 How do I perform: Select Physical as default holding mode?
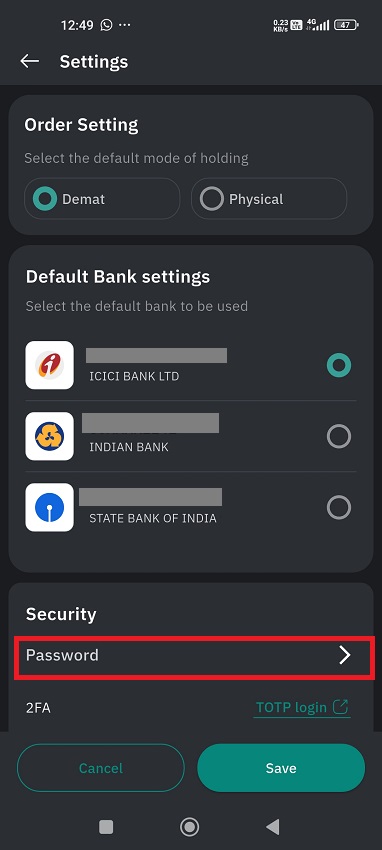click(x=269, y=199)
